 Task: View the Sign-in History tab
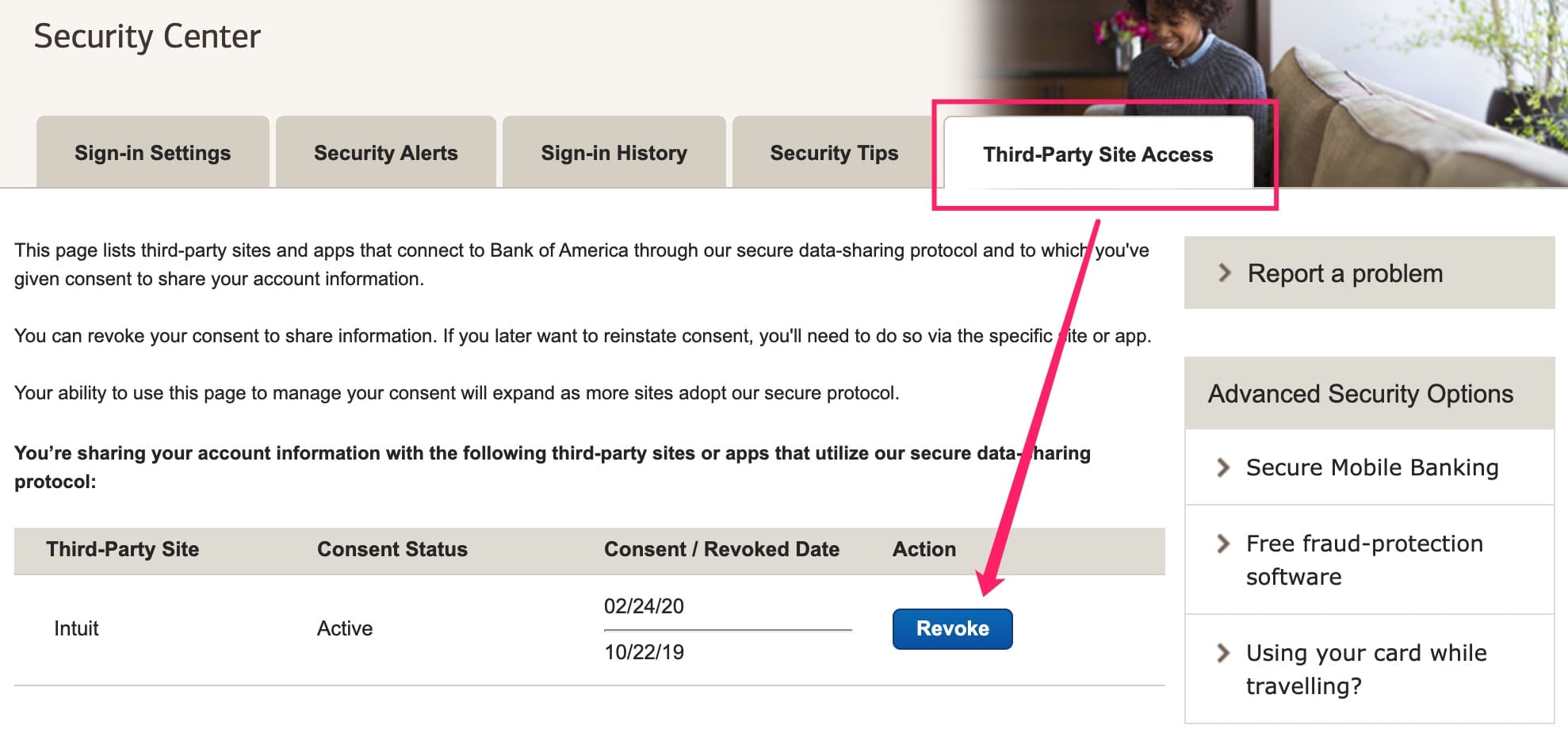pyautogui.click(x=614, y=153)
